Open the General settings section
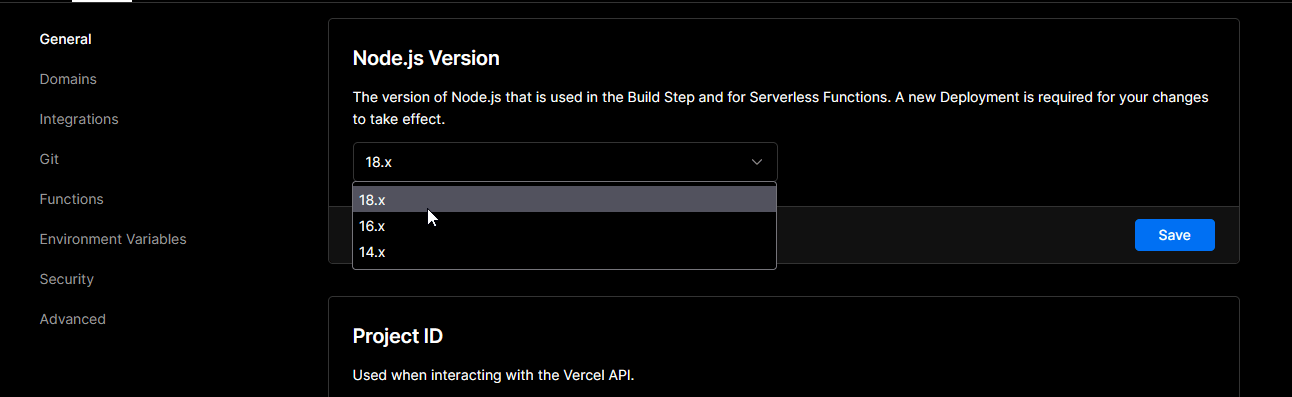This screenshot has width=1292, height=397. point(65,39)
